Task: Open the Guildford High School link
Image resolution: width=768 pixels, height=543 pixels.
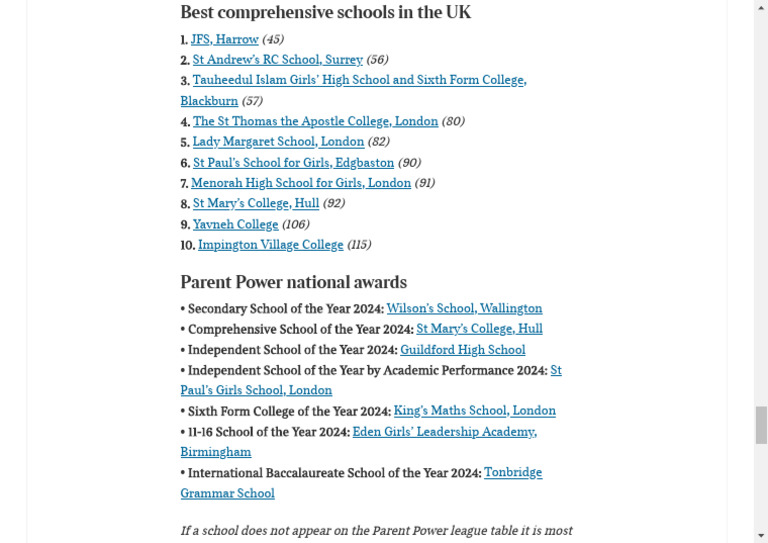Action: [462, 350]
